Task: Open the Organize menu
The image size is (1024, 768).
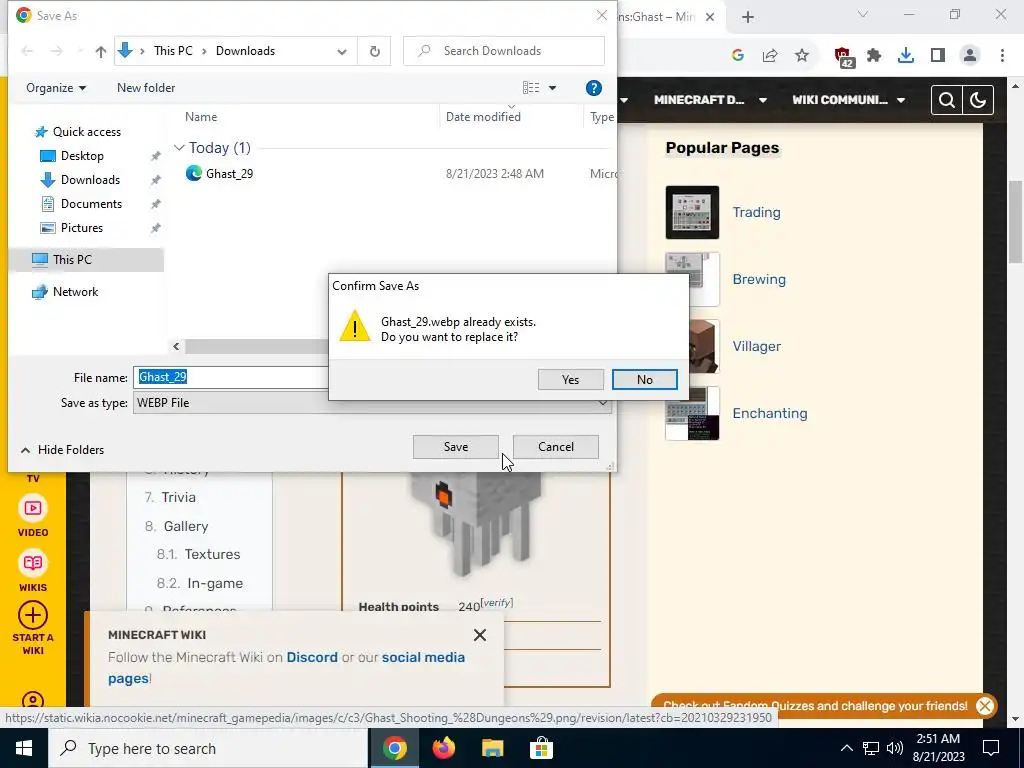Action: tap(56, 88)
